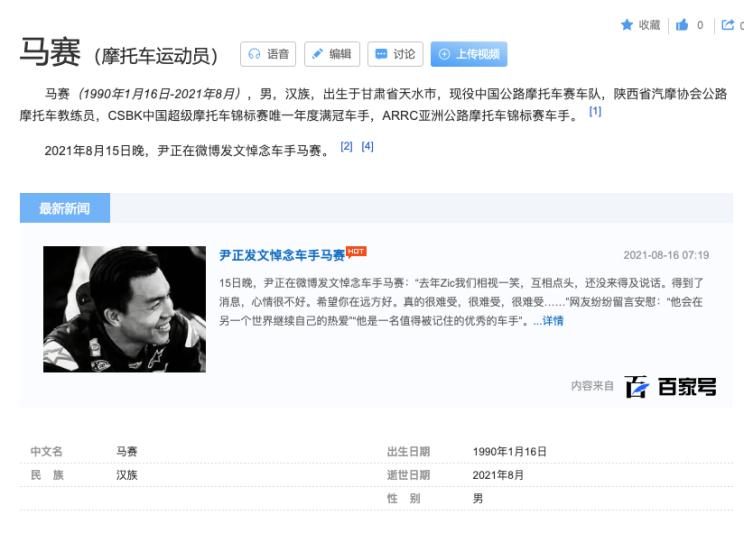Click the pencil icon in 编辑 button

(x=317, y=54)
